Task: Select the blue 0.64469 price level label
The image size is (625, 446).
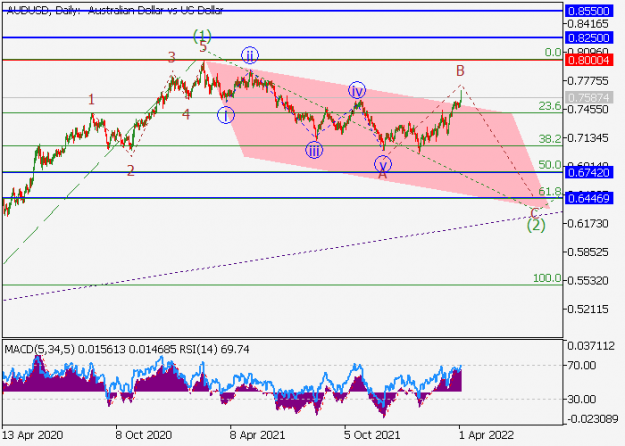Action: pos(589,198)
